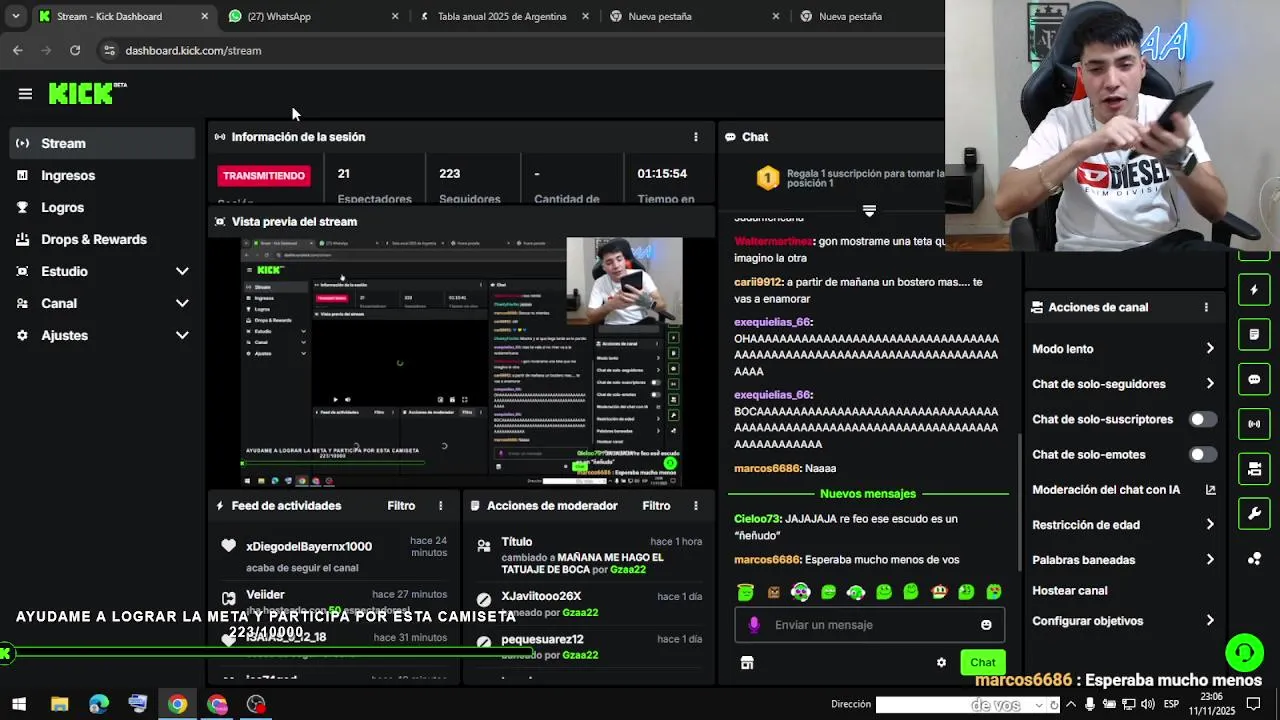The width and height of the screenshot is (1280, 720).
Task: Open Windows Start menu
Action: 19,704
